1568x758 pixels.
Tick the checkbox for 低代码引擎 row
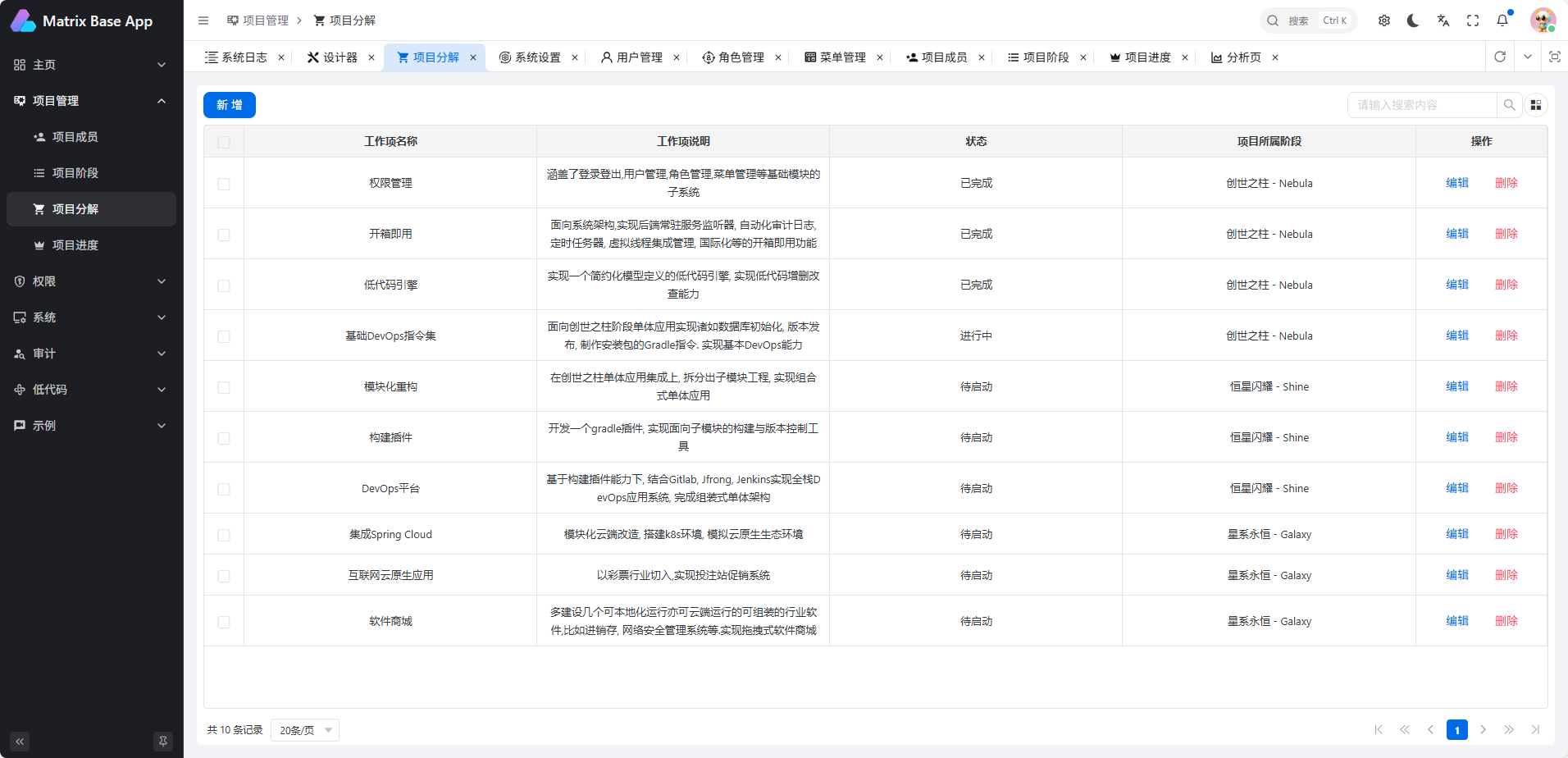(x=224, y=285)
